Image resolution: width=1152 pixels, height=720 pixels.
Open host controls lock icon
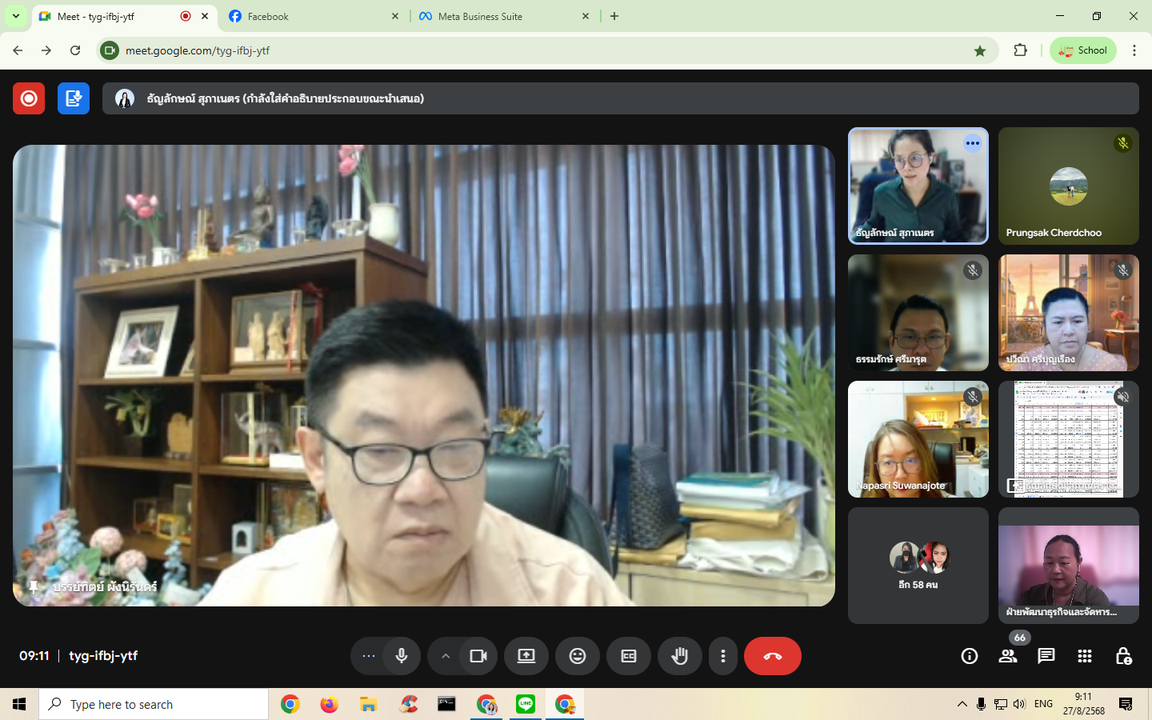tap(1123, 656)
